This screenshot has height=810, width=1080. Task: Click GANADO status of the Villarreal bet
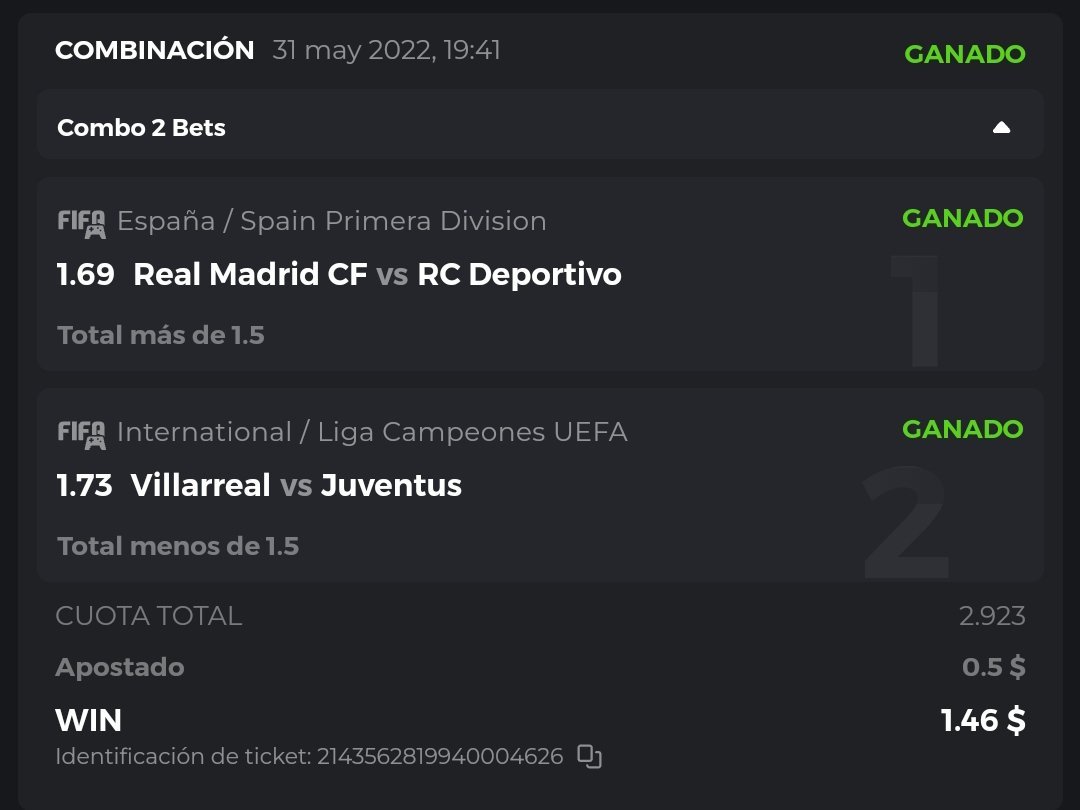click(x=962, y=429)
